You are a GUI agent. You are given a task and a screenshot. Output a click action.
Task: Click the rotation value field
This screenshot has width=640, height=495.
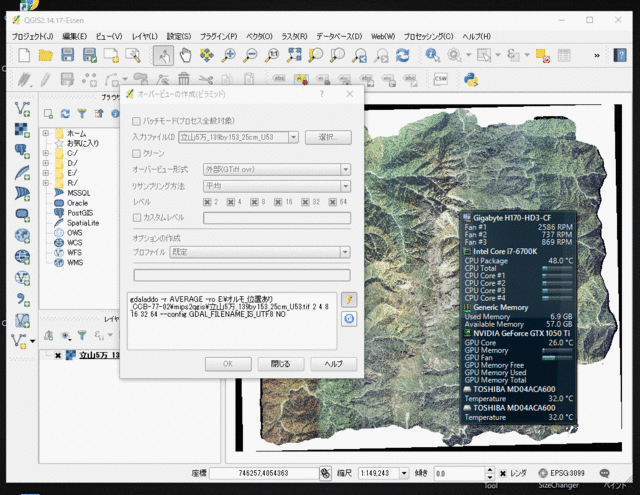point(460,473)
